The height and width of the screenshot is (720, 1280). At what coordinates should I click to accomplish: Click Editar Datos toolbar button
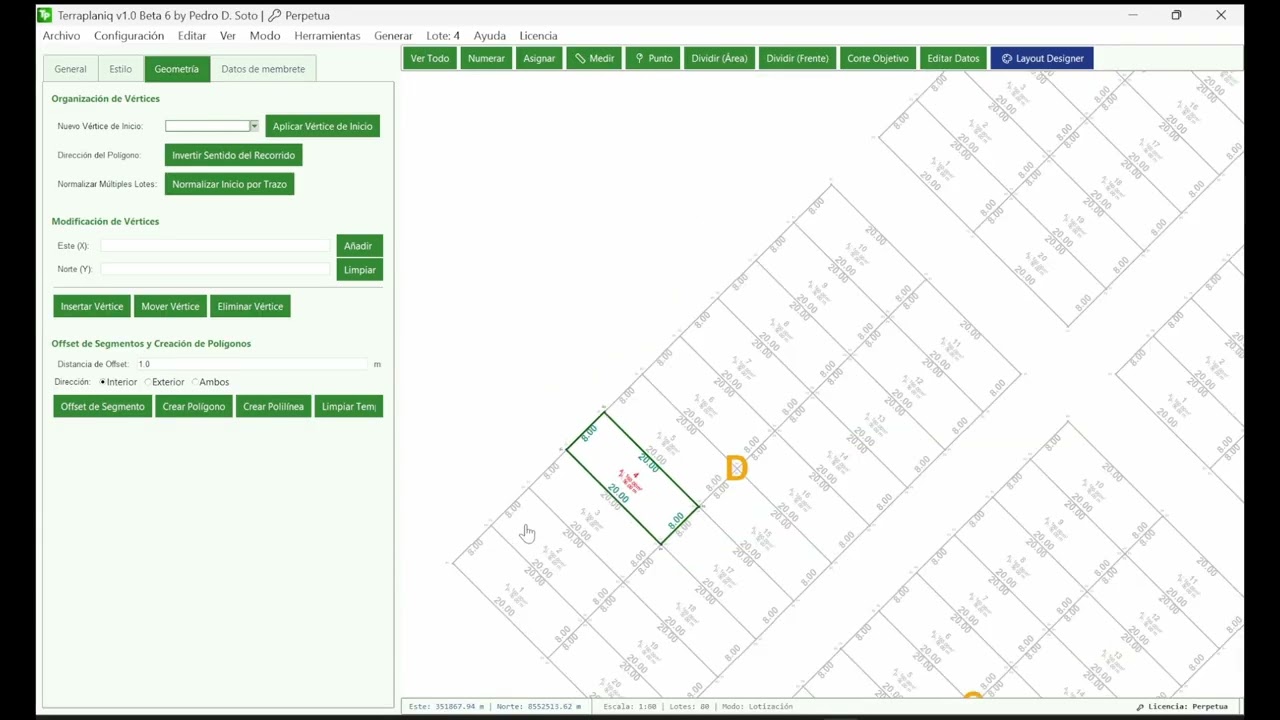coord(953,58)
